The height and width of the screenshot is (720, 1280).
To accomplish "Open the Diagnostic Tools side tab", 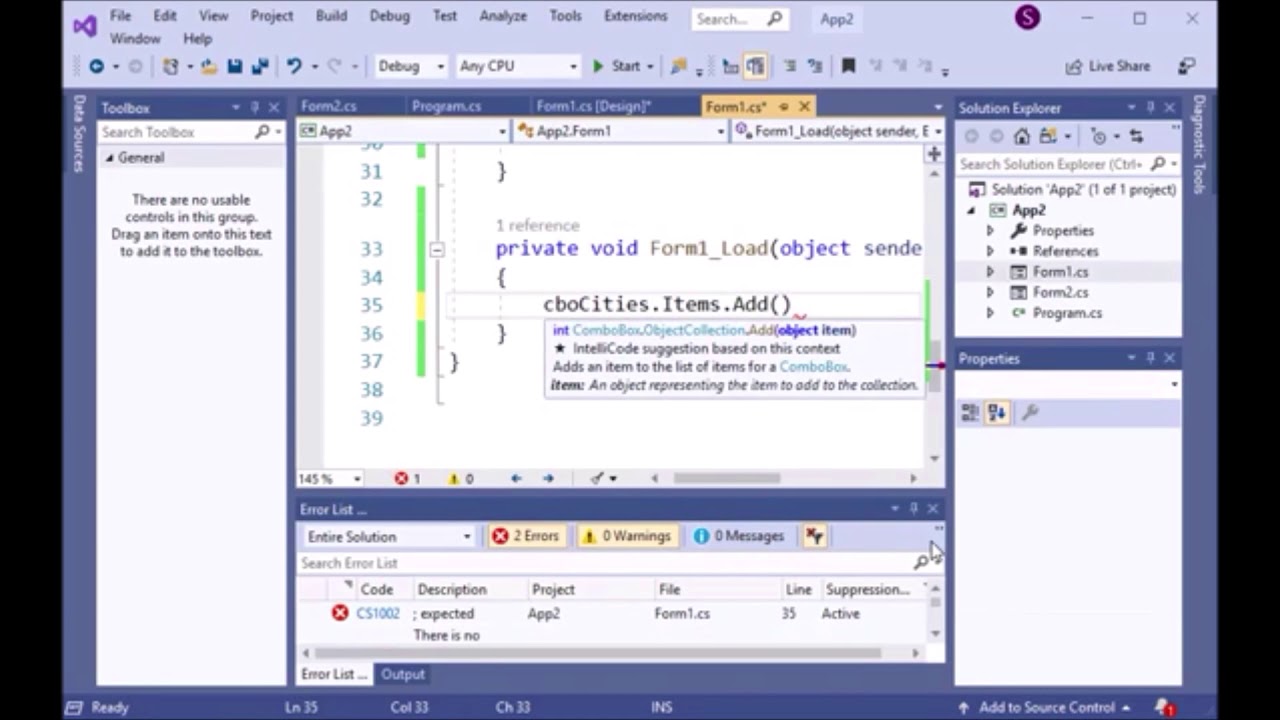I will pyautogui.click(x=1199, y=144).
